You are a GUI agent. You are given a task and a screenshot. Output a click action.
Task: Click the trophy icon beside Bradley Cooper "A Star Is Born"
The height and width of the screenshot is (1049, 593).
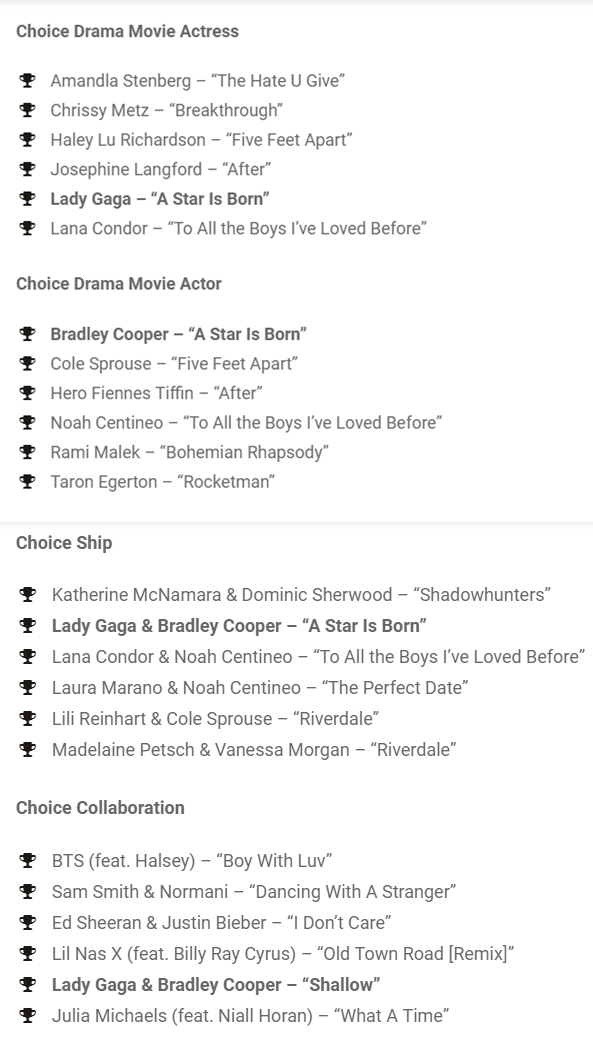27,334
